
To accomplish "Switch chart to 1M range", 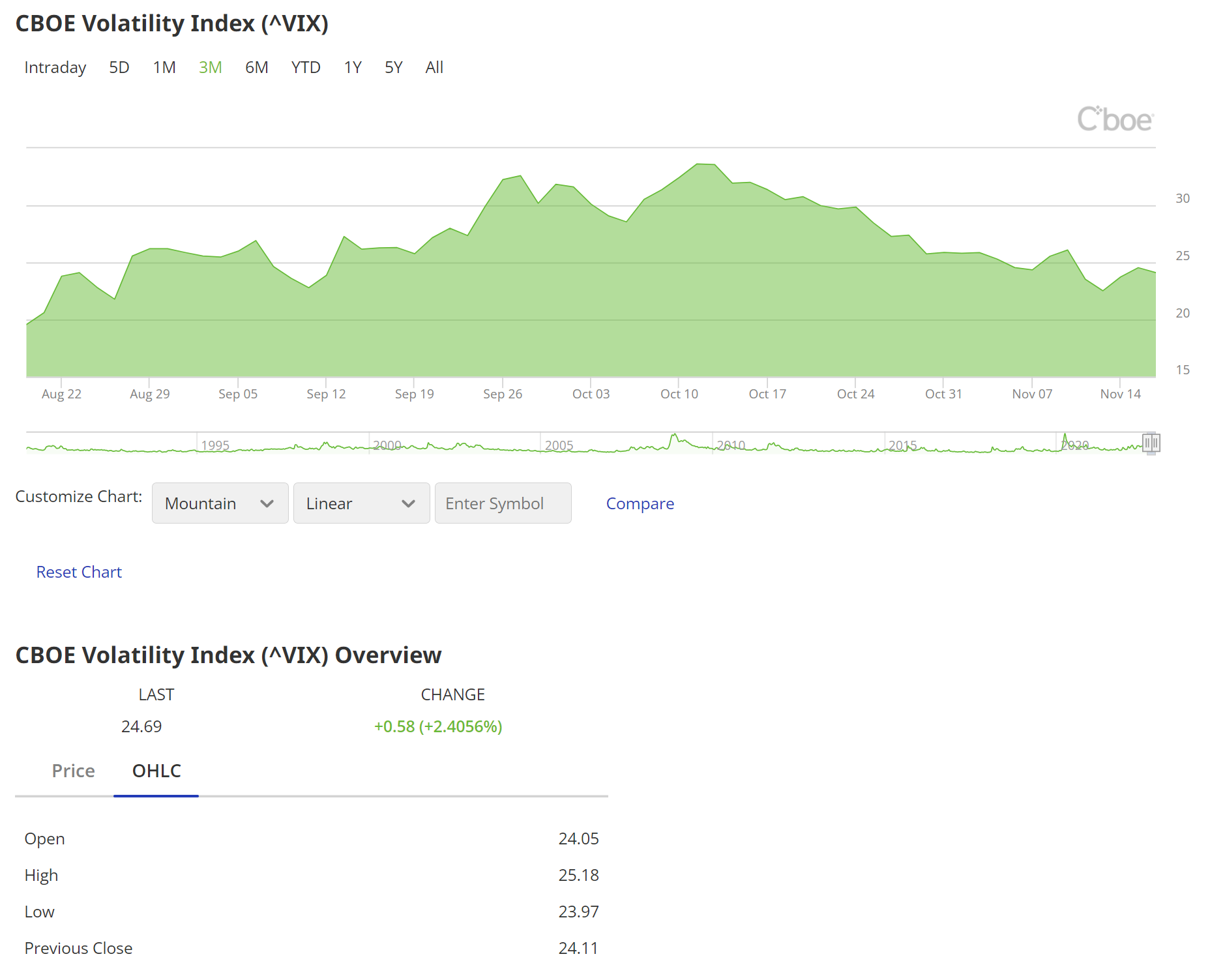I will click(164, 67).
